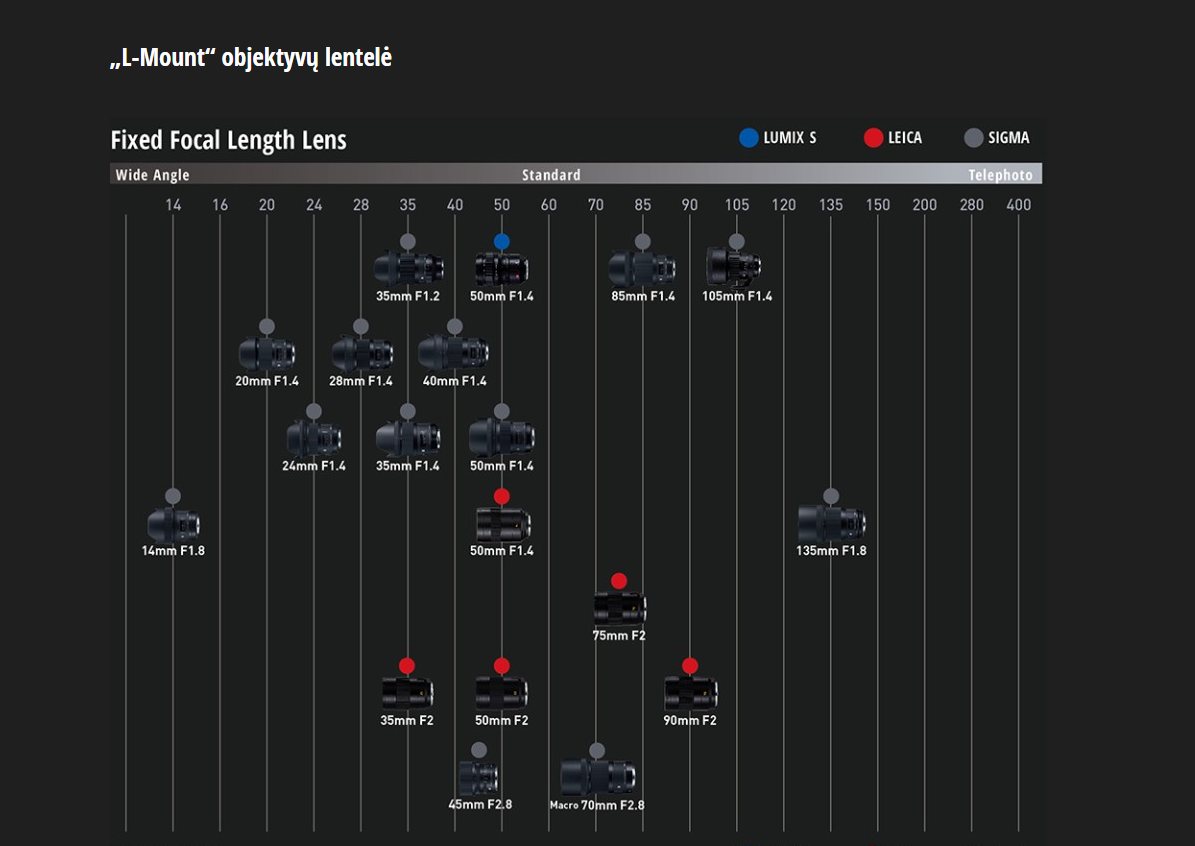Screen dimensions: 1195x846
Task: Click the blue LUMIX S legend dot
Action: [749, 137]
